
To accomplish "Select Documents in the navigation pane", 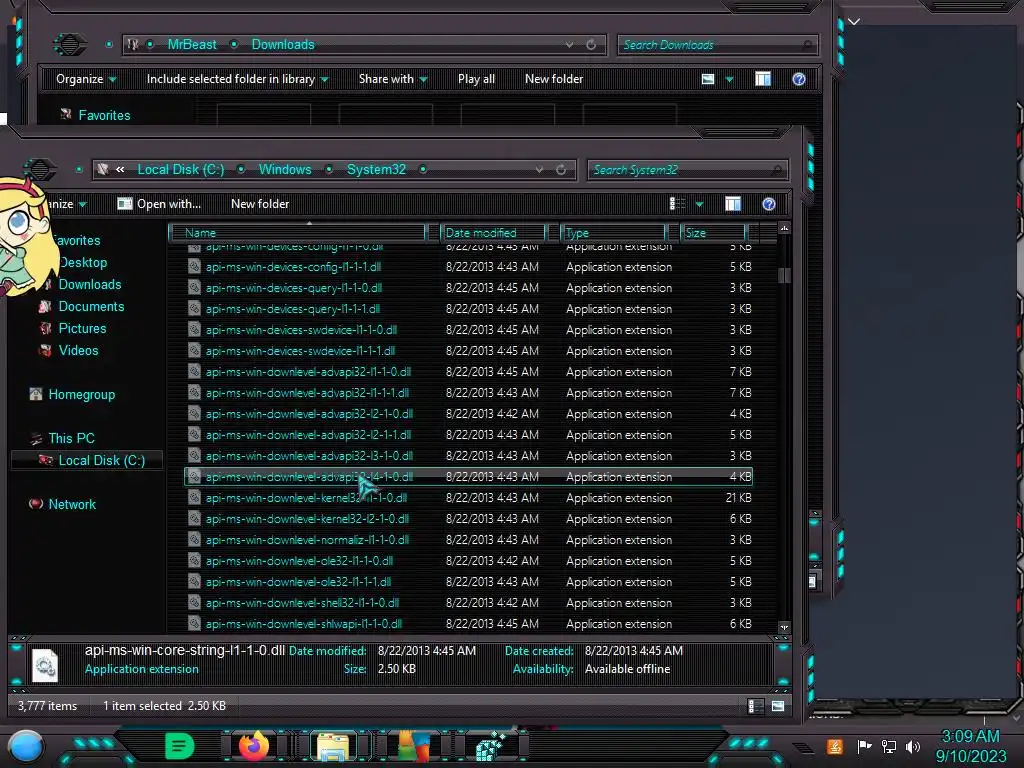I will 91,307.
